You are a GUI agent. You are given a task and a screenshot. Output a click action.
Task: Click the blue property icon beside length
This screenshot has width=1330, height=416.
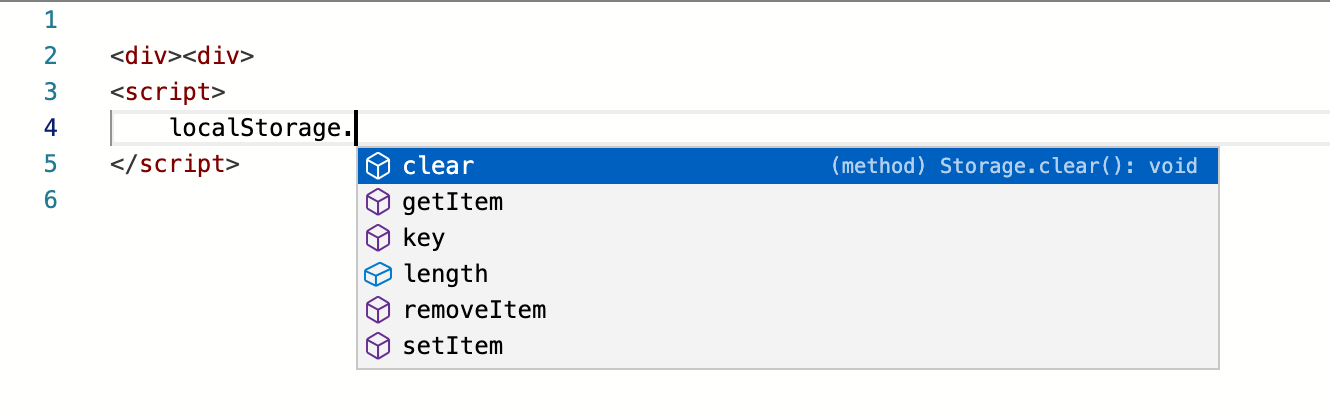point(378,274)
